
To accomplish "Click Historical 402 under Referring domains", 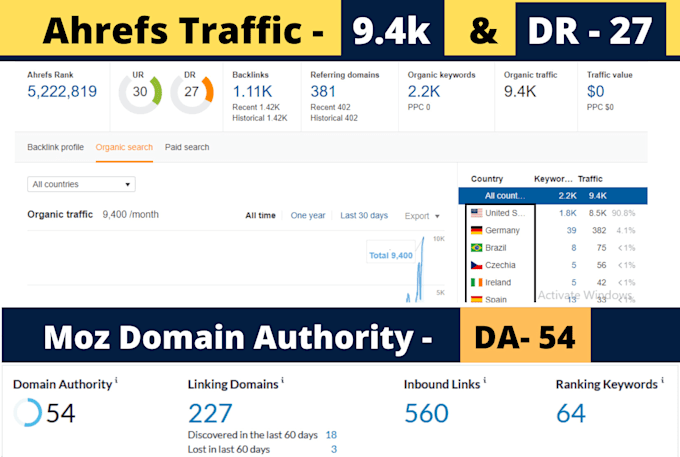I will (x=334, y=118).
